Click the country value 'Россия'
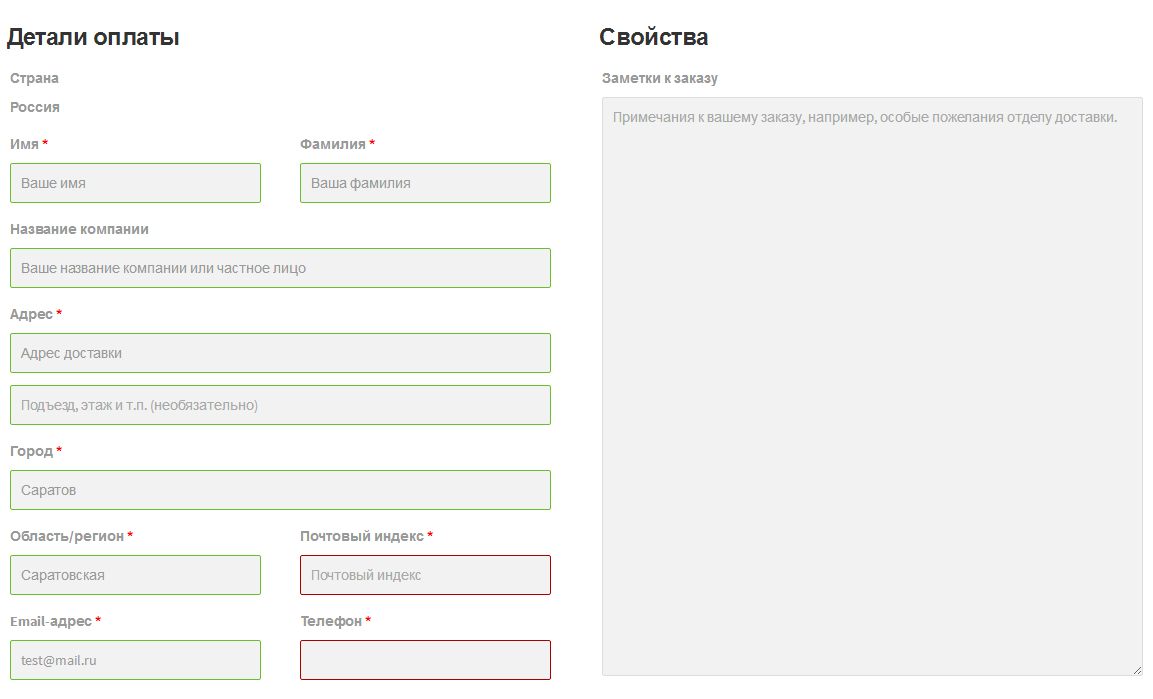Image resolution: width=1153 pixels, height=699 pixels. (x=35, y=107)
